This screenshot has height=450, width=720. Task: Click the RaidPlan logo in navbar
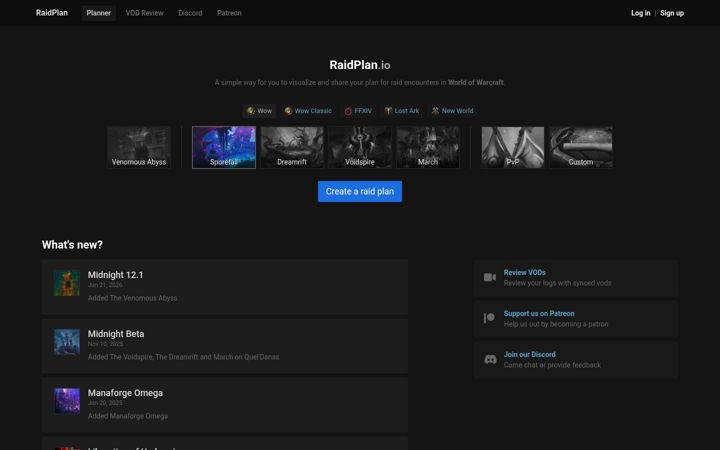click(51, 13)
